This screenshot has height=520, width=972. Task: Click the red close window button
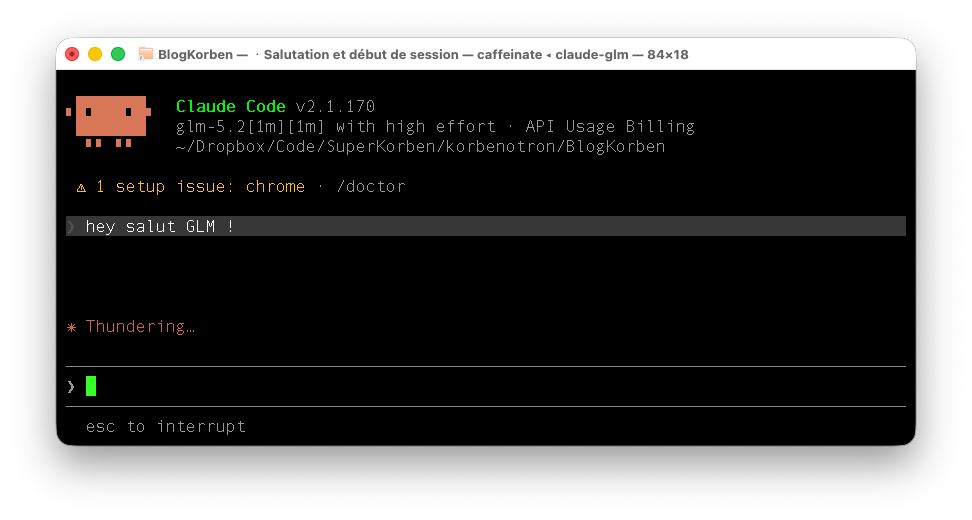[x=72, y=55]
